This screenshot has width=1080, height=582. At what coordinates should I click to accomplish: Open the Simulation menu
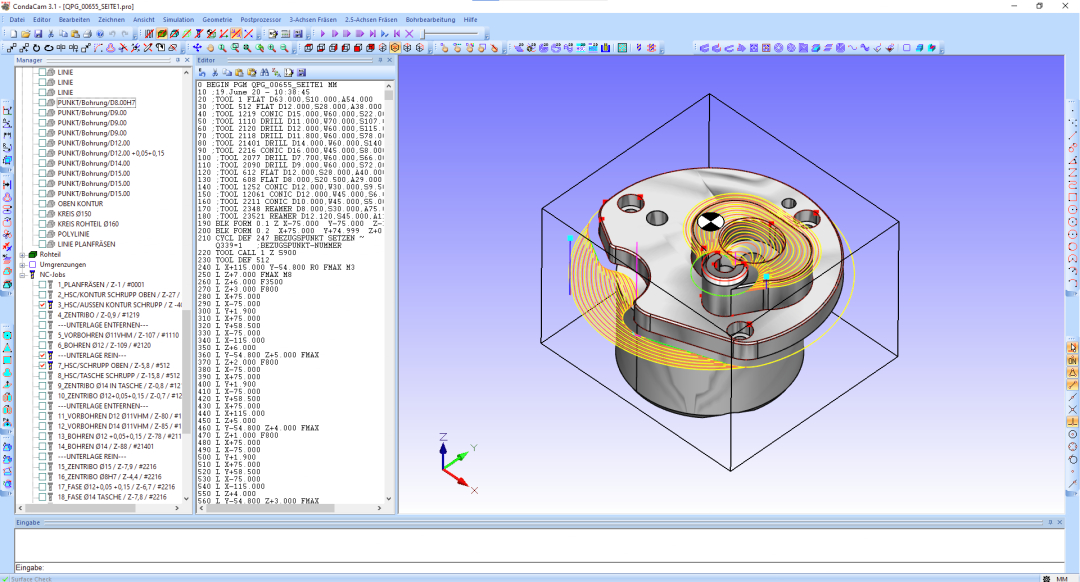(x=178, y=19)
